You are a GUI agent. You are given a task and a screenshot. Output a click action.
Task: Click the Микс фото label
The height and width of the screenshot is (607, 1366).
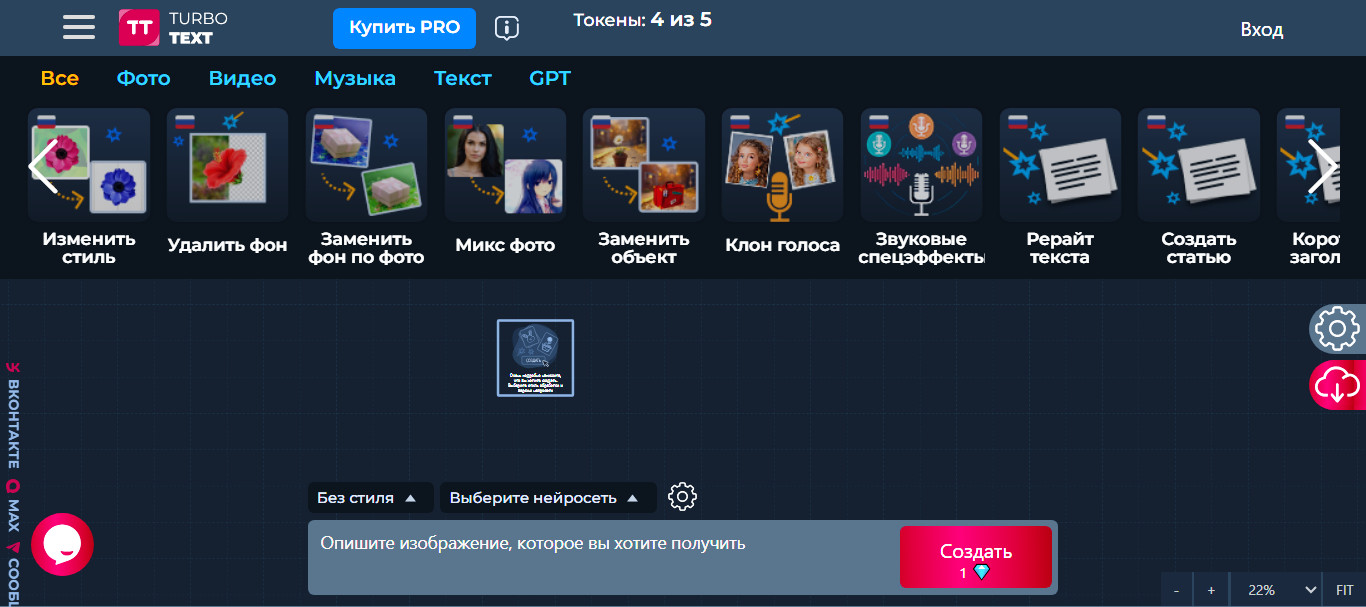[505, 245]
